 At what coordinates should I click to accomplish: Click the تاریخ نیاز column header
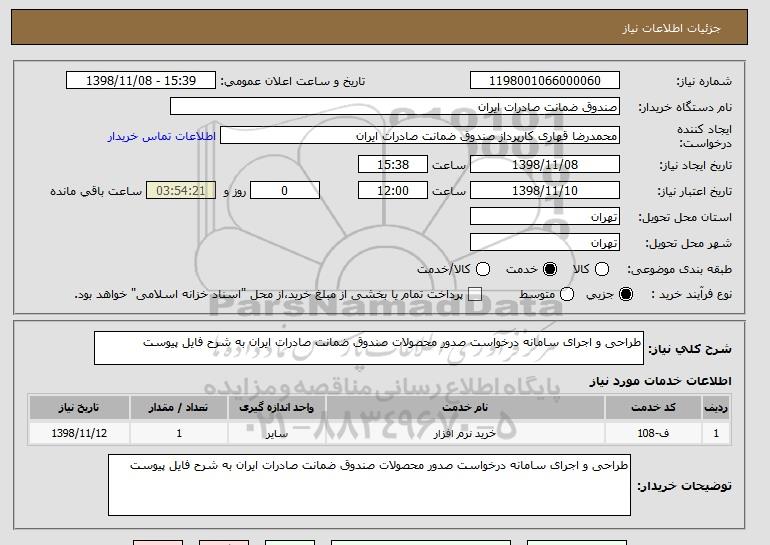tap(79, 408)
